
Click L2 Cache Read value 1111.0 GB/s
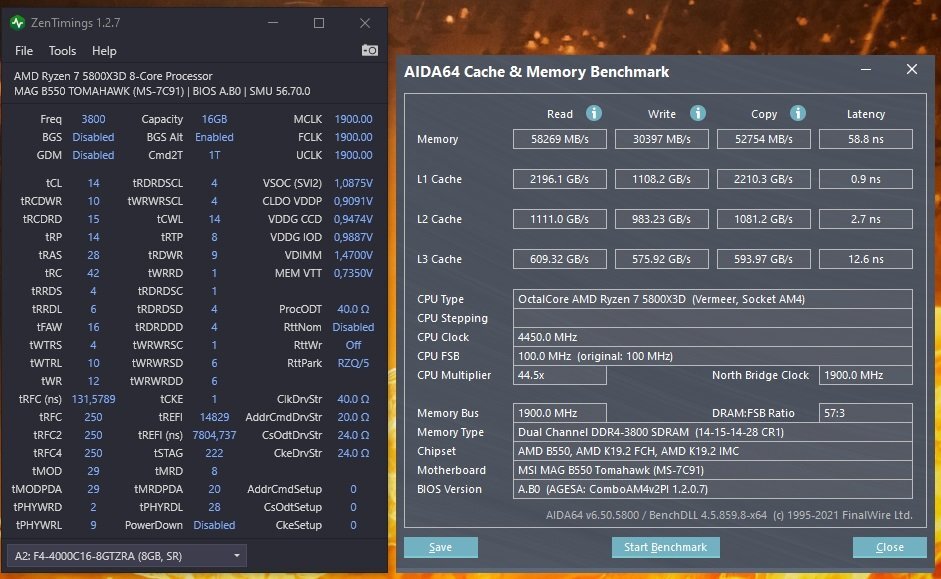pyautogui.click(x=560, y=219)
